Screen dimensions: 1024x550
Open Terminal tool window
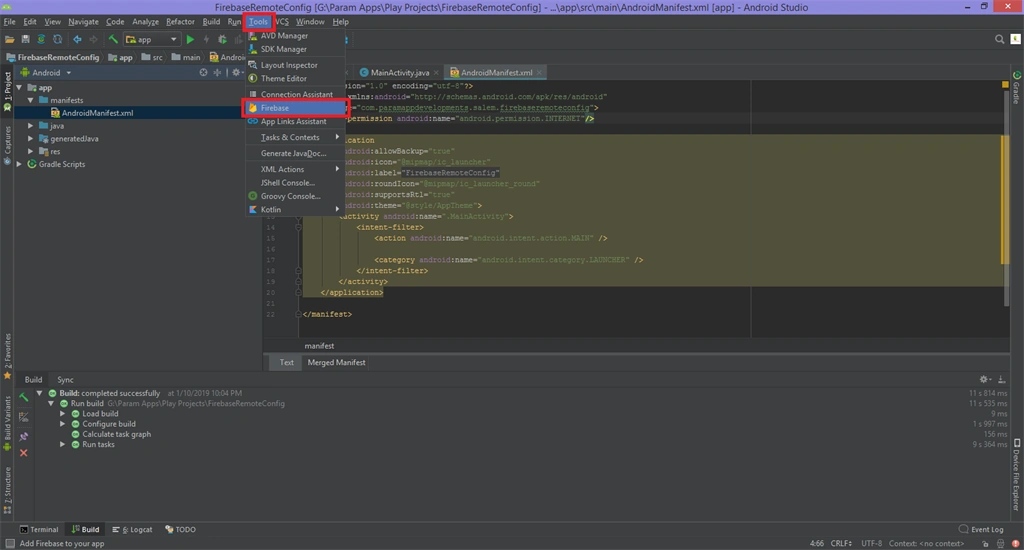pos(39,530)
